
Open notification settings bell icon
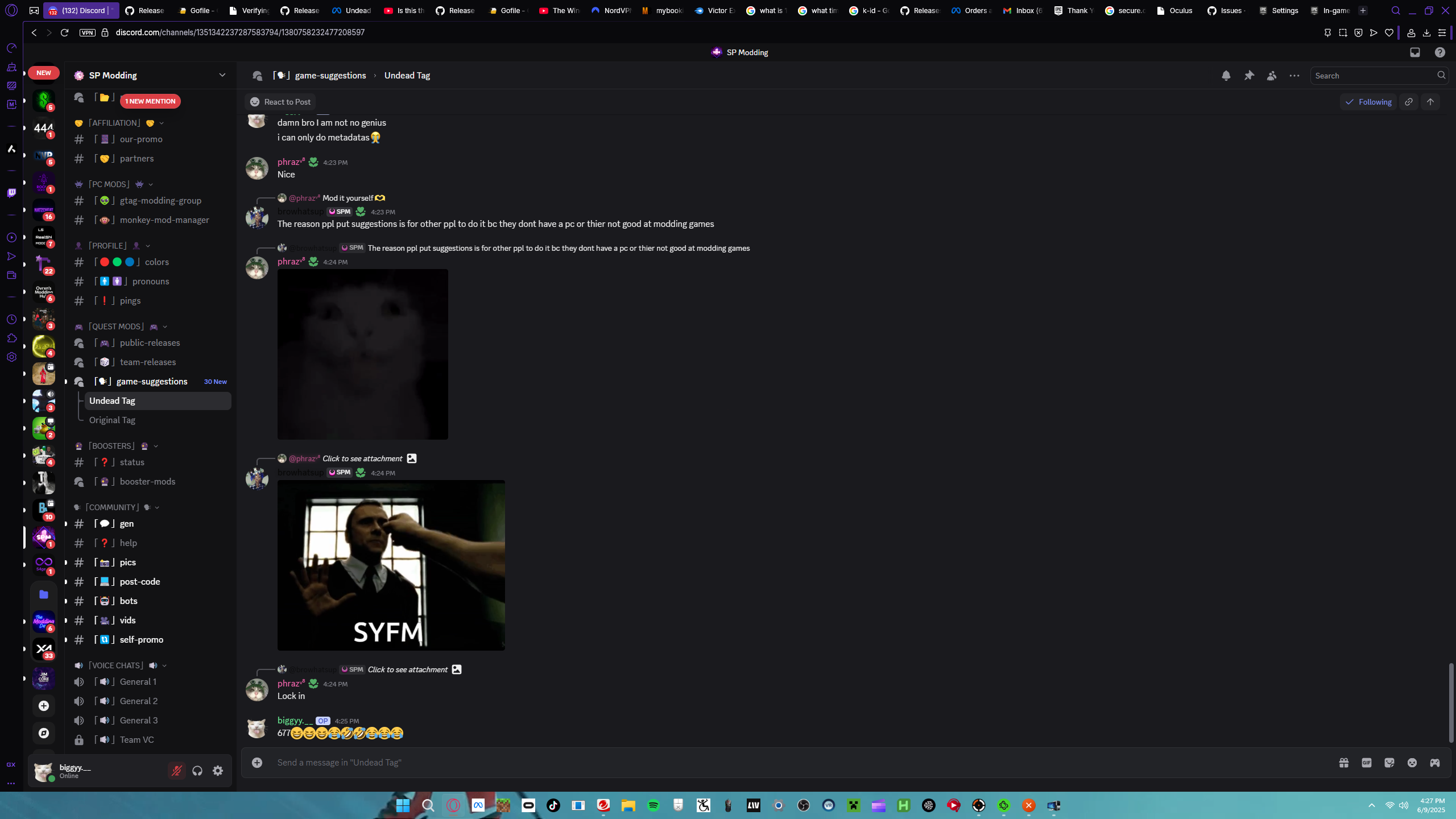(1226, 76)
